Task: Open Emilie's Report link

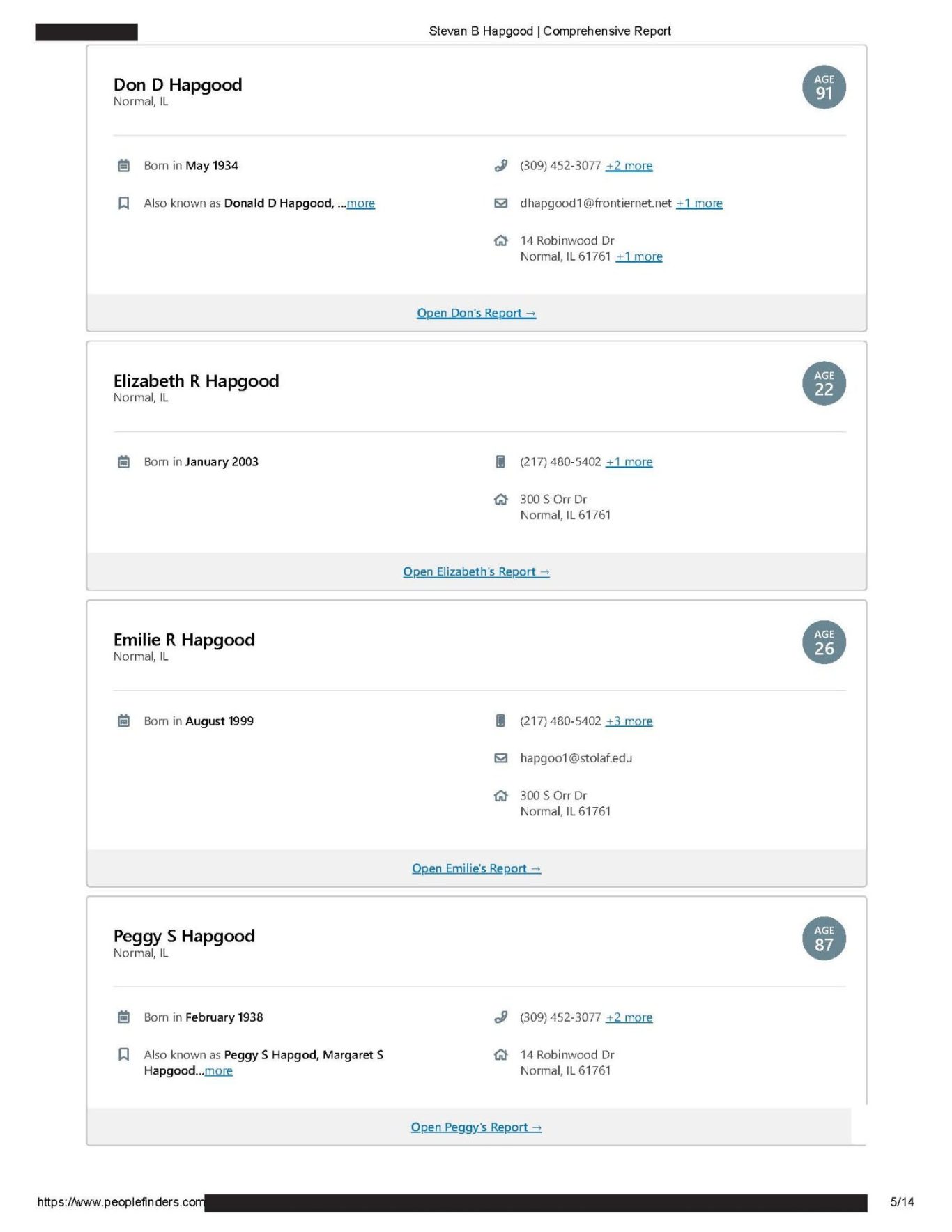Action: coord(476,869)
